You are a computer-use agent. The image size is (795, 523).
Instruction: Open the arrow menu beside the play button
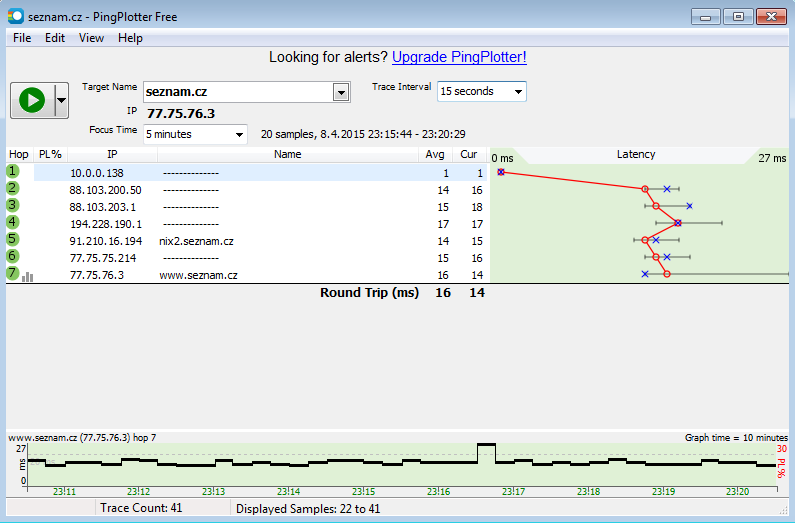point(61,100)
